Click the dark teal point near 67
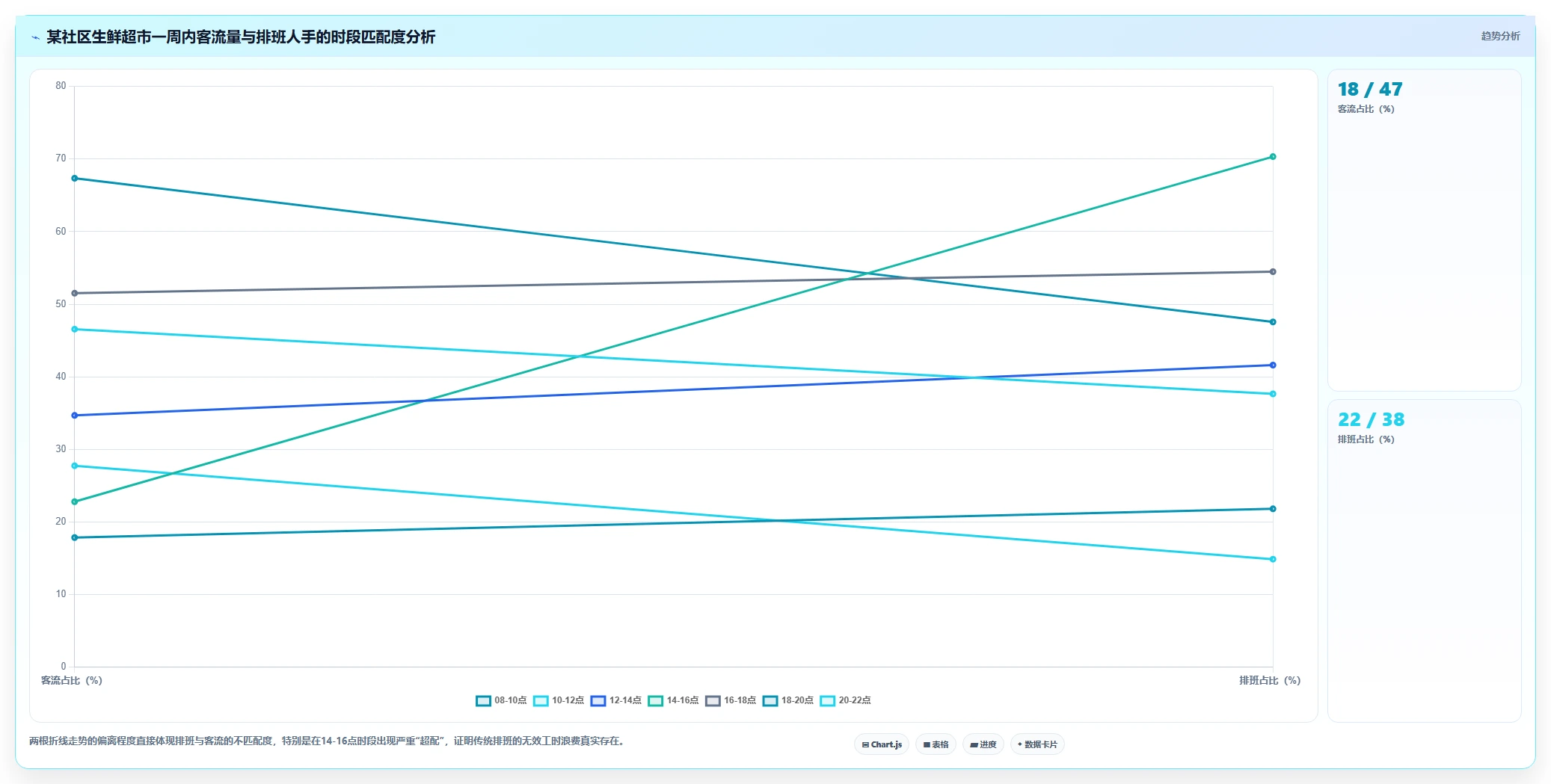This screenshot has height=784, width=1551. click(x=74, y=178)
